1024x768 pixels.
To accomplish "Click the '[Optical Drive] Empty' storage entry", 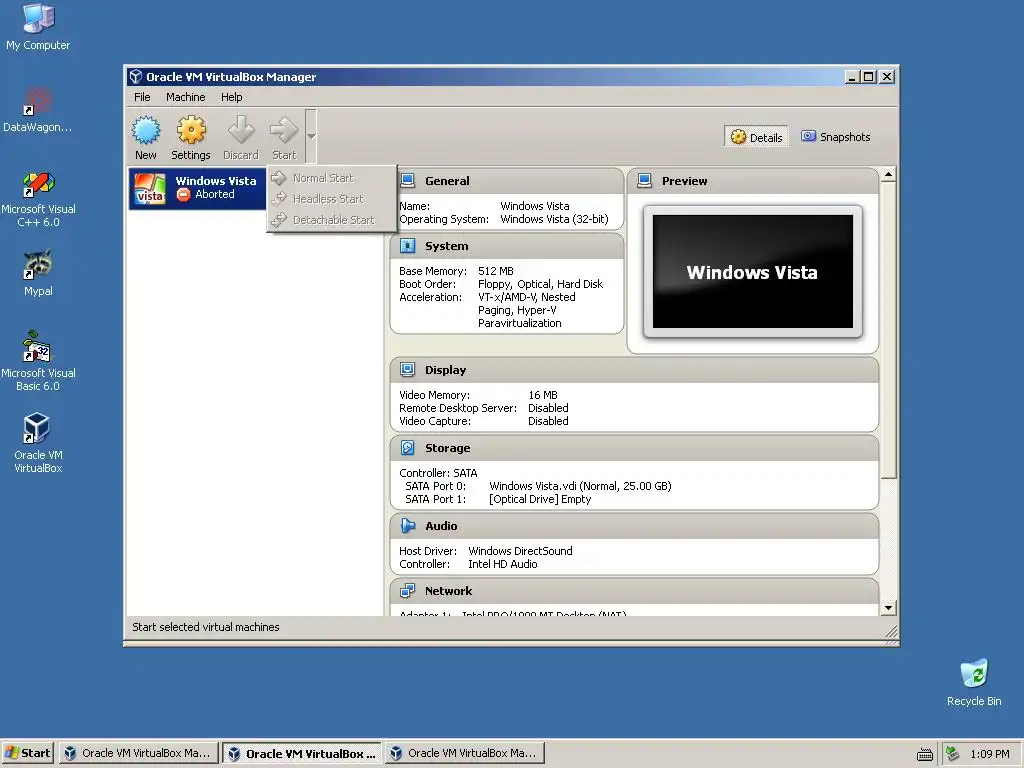I will pyautogui.click(x=540, y=499).
